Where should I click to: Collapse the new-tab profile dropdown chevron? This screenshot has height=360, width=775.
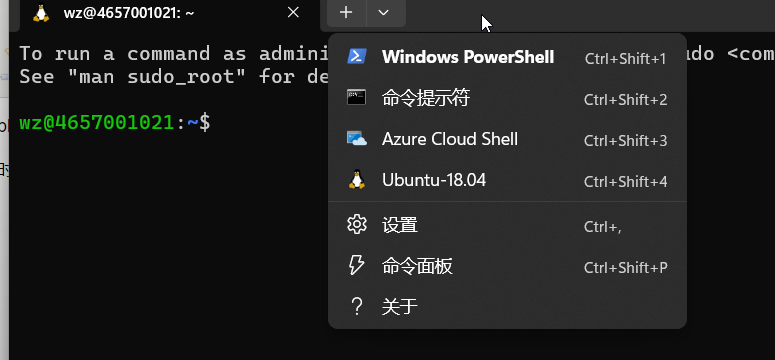coord(384,13)
